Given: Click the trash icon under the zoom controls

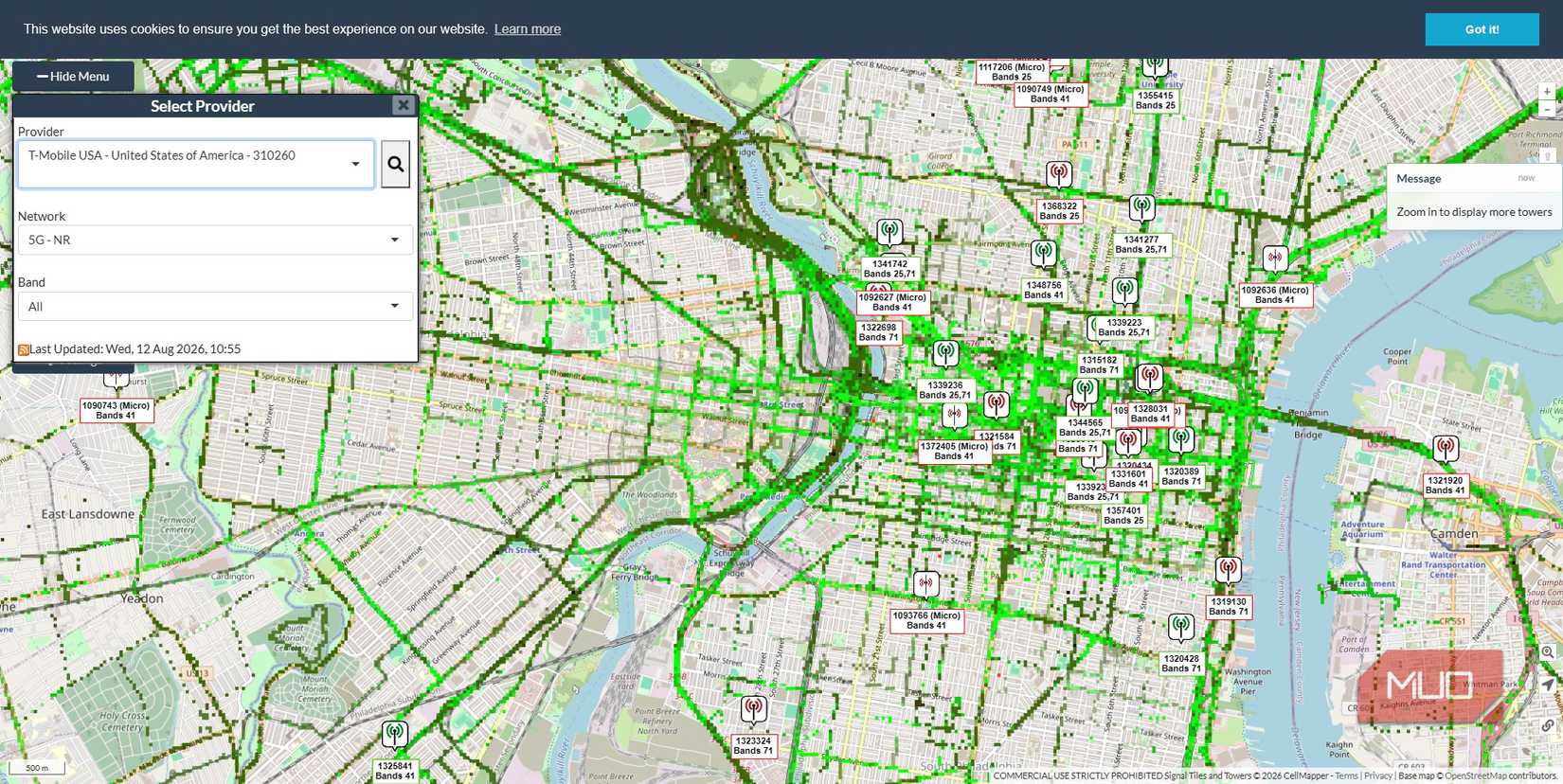Looking at the screenshot, I should point(1548,155).
